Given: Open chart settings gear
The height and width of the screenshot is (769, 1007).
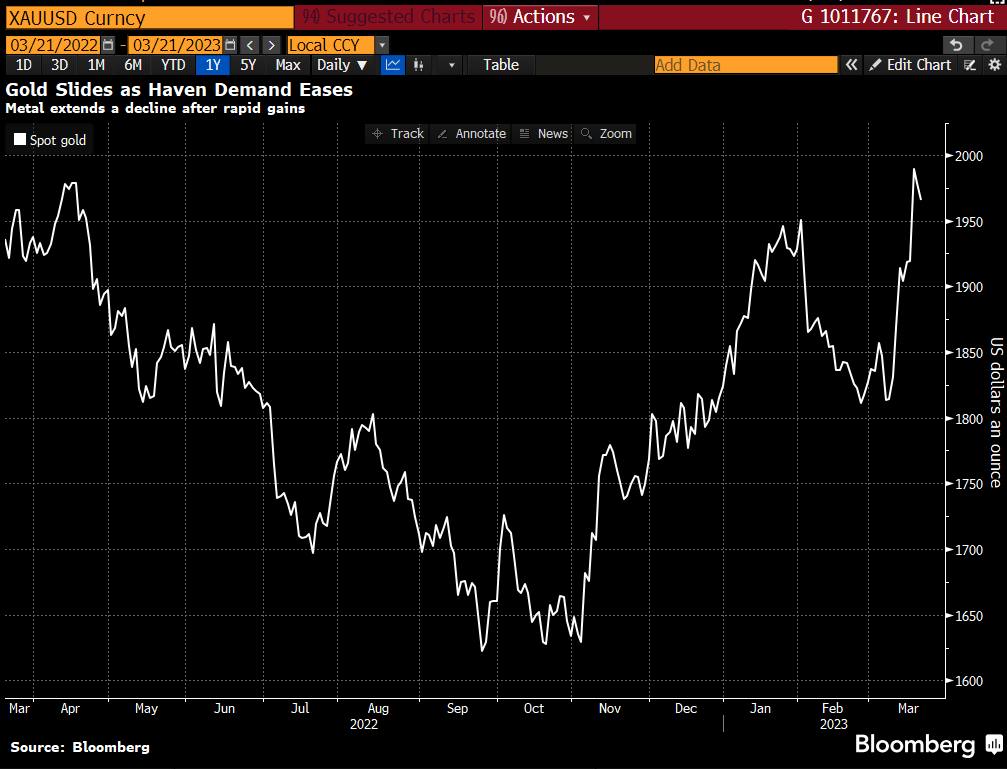Looking at the screenshot, I should pos(994,65).
